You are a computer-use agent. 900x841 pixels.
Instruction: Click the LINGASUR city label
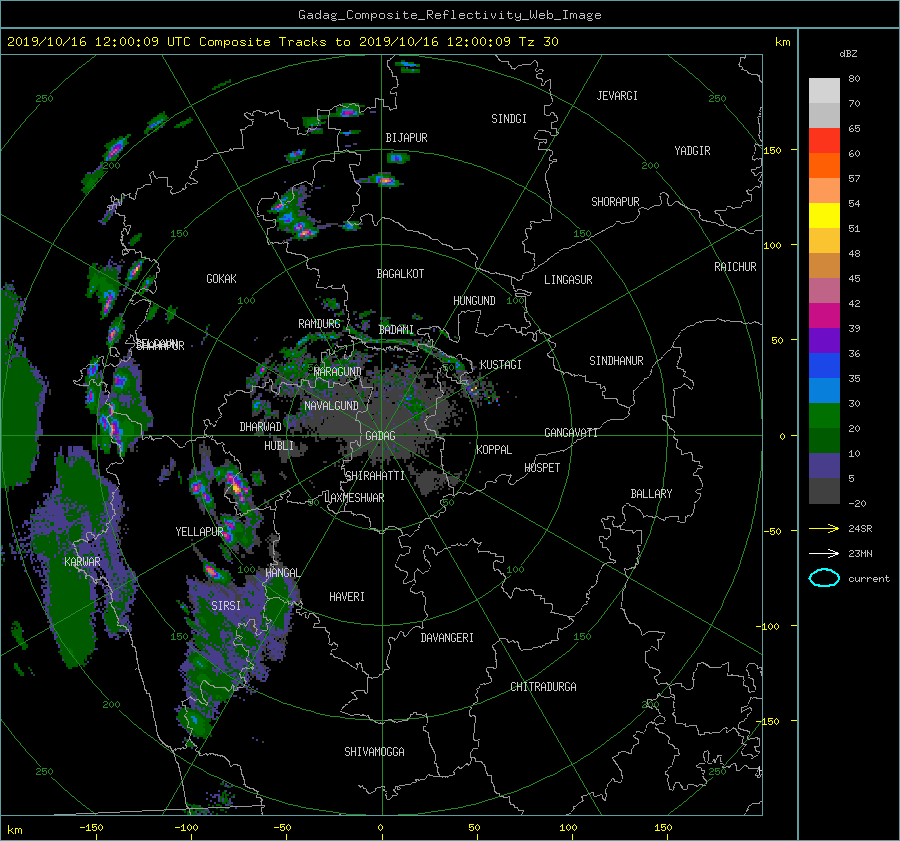pyautogui.click(x=568, y=280)
